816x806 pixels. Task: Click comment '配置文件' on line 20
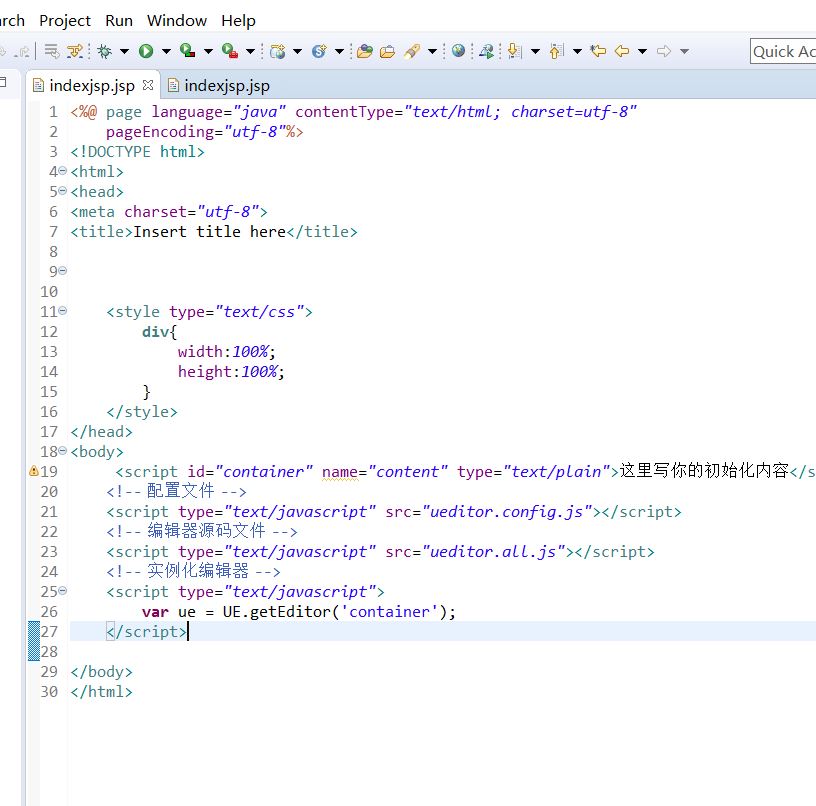(x=181, y=491)
